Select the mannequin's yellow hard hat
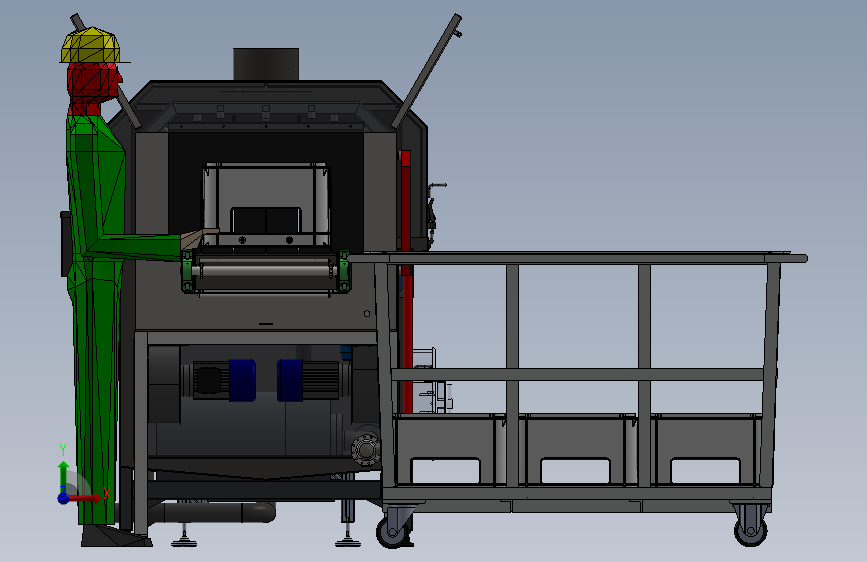 (x=91, y=45)
